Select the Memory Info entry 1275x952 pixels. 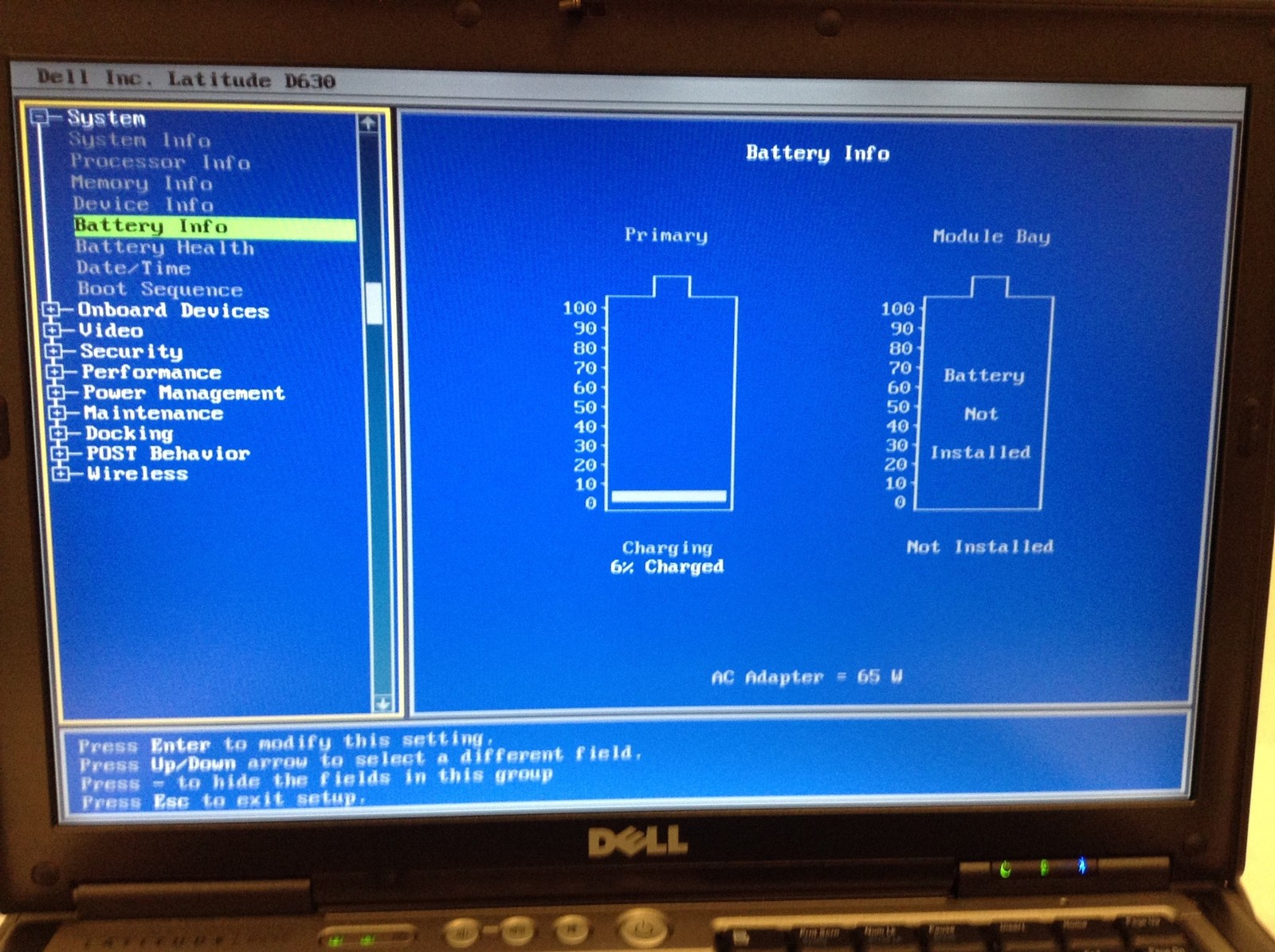[142, 183]
